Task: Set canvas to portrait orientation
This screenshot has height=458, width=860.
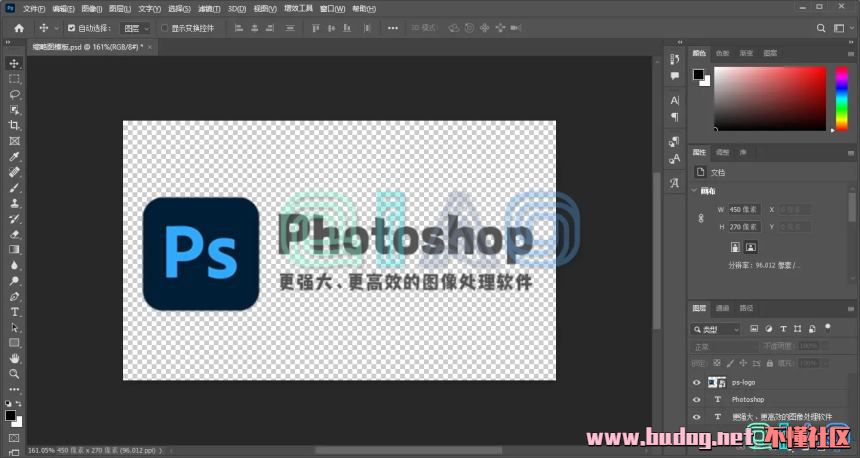Action: pos(735,247)
